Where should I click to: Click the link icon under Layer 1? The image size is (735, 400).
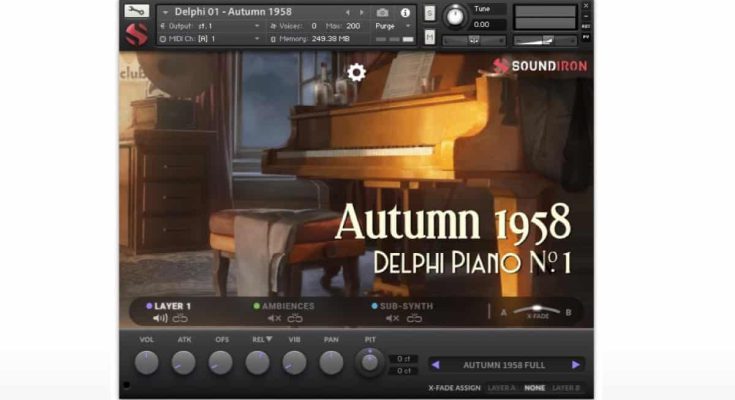click(x=180, y=318)
